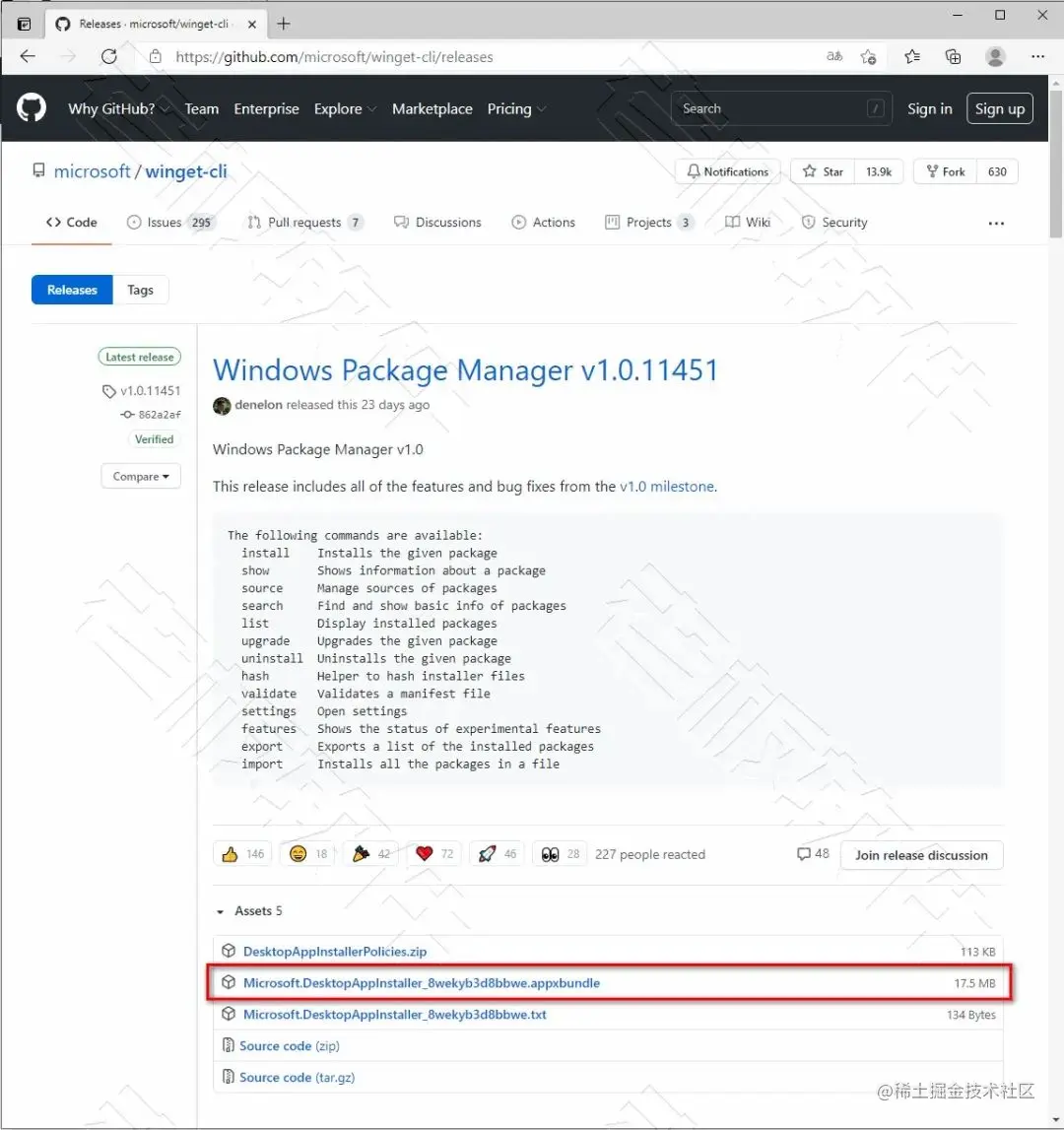Click the commit 862a2af link
This screenshot has height=1130, width=1064.
152,415
